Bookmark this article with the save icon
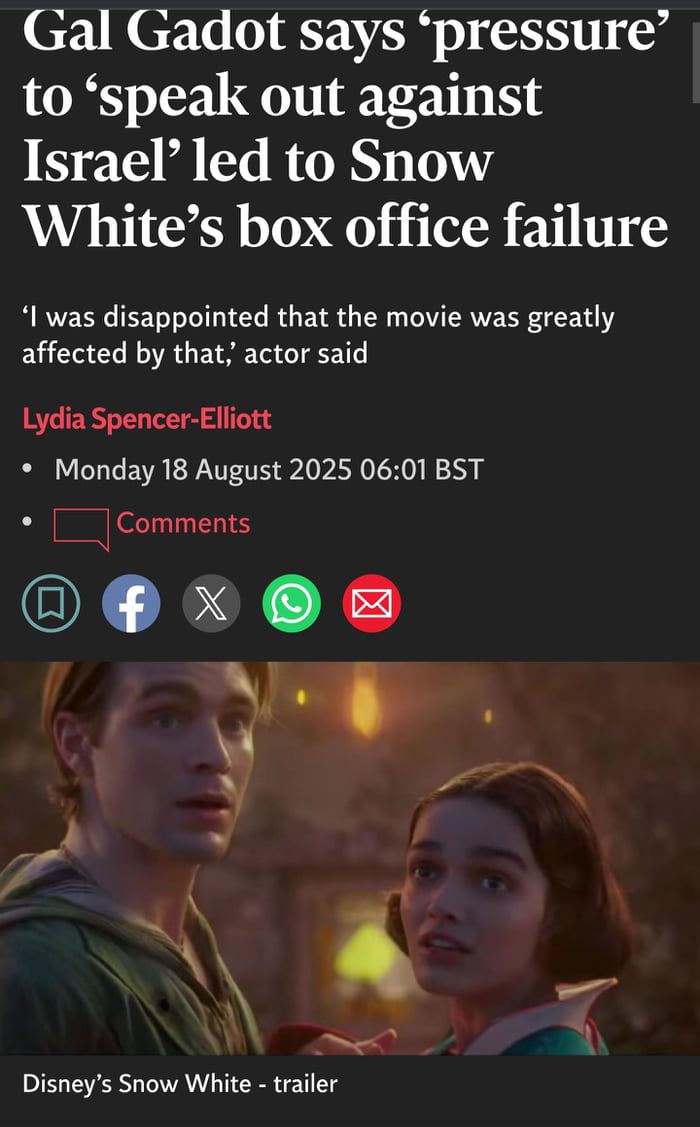Screen dimensions: 700x1127 (51, 603)
